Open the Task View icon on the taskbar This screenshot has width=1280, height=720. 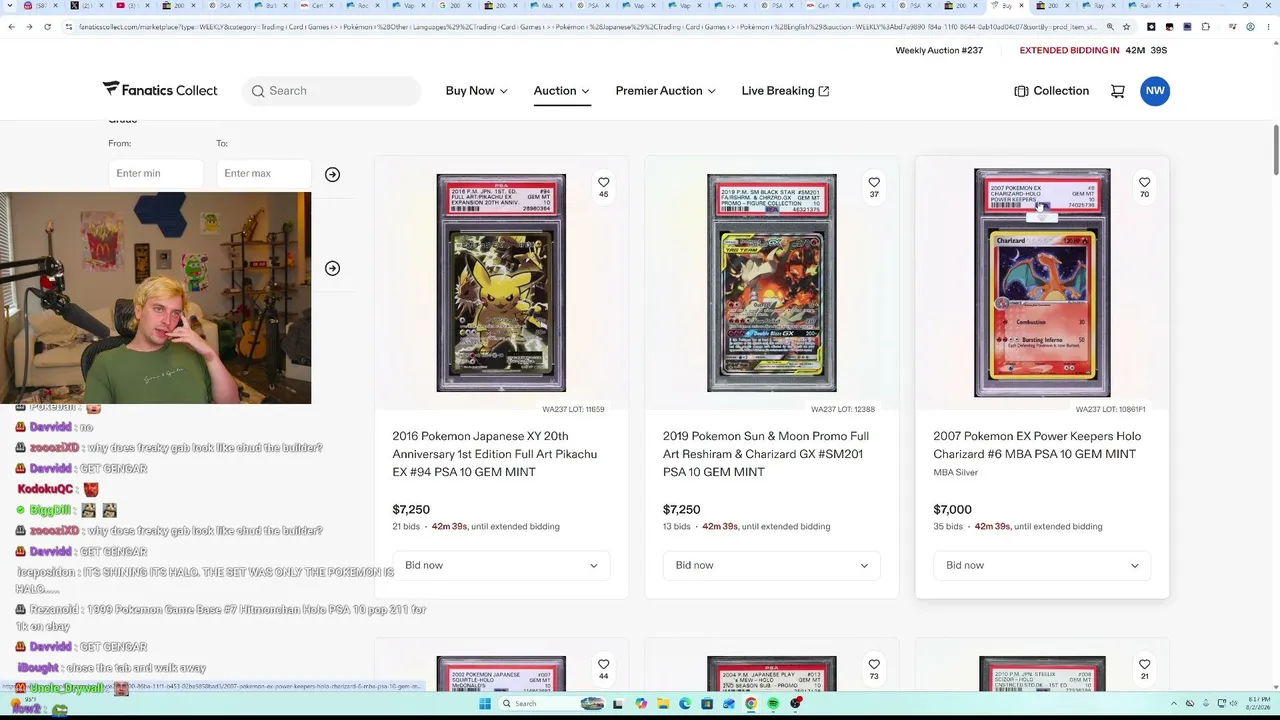[618, 704]
